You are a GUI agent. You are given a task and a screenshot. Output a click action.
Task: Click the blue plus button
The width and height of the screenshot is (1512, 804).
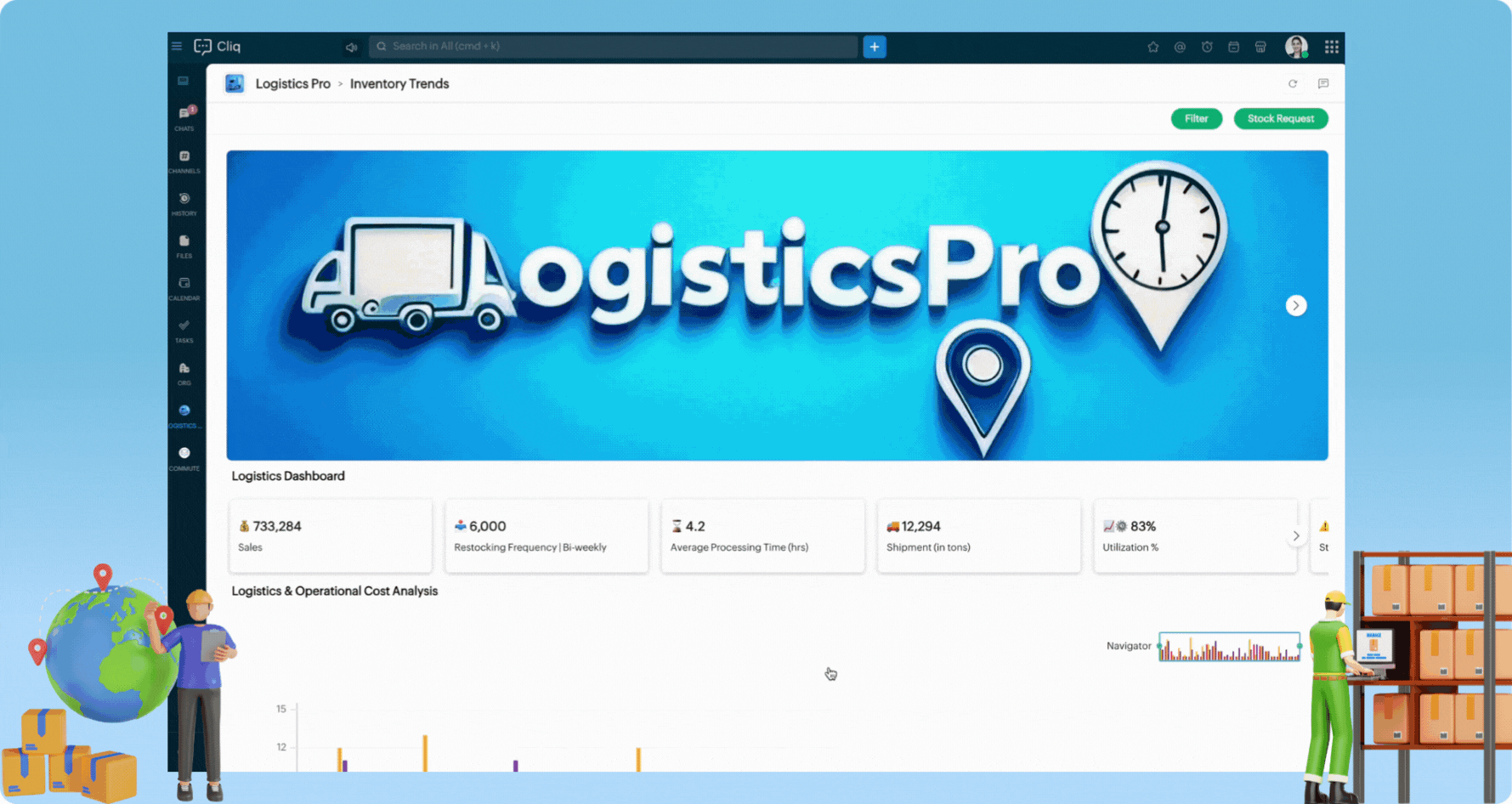pyautogui.click(x=875, y=47)
